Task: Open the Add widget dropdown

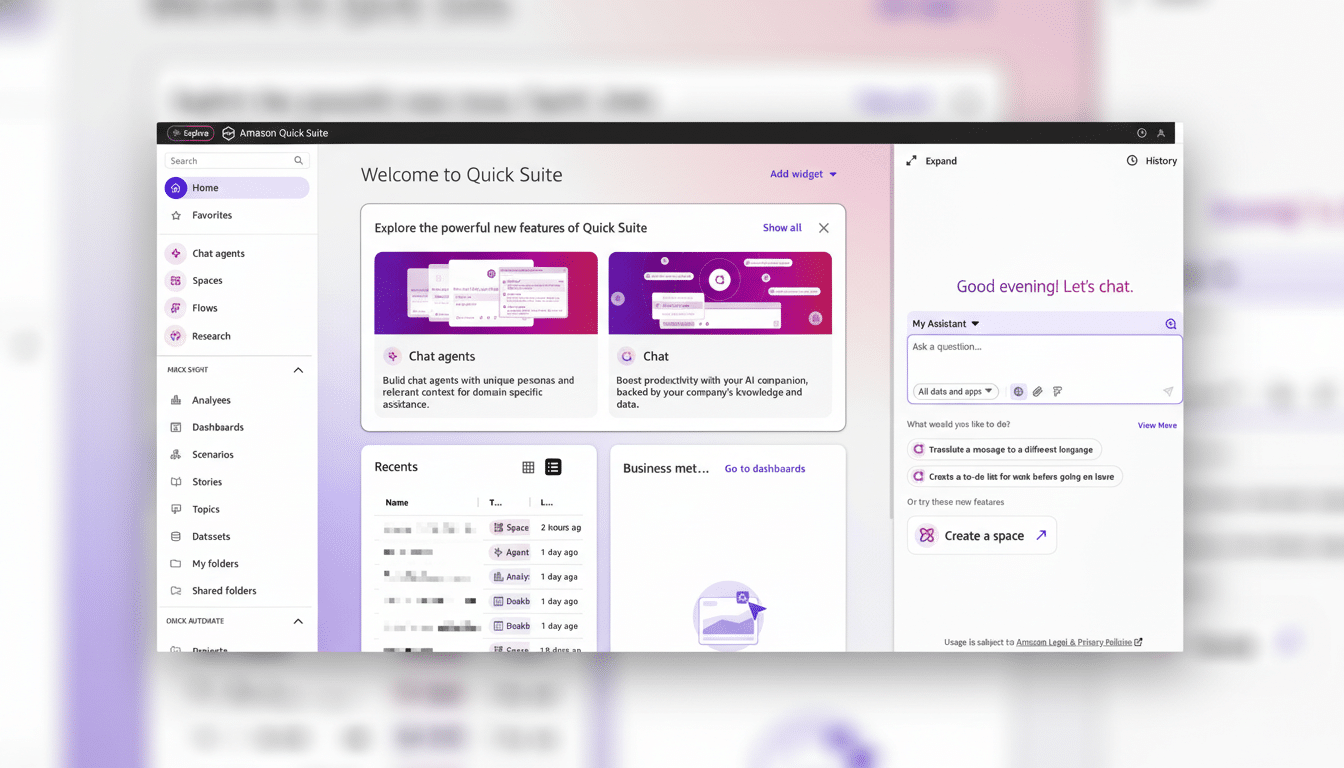Action: click(803, 174)
